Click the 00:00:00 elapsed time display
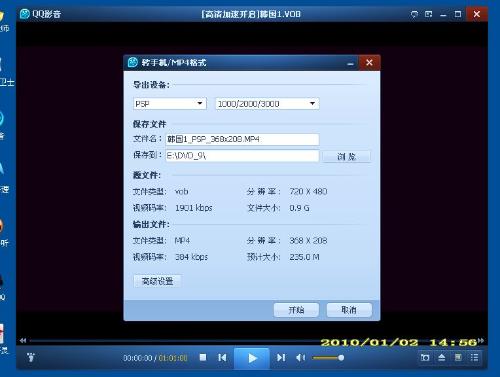Screen dimensions: 500x377 (x=138, y=358)
